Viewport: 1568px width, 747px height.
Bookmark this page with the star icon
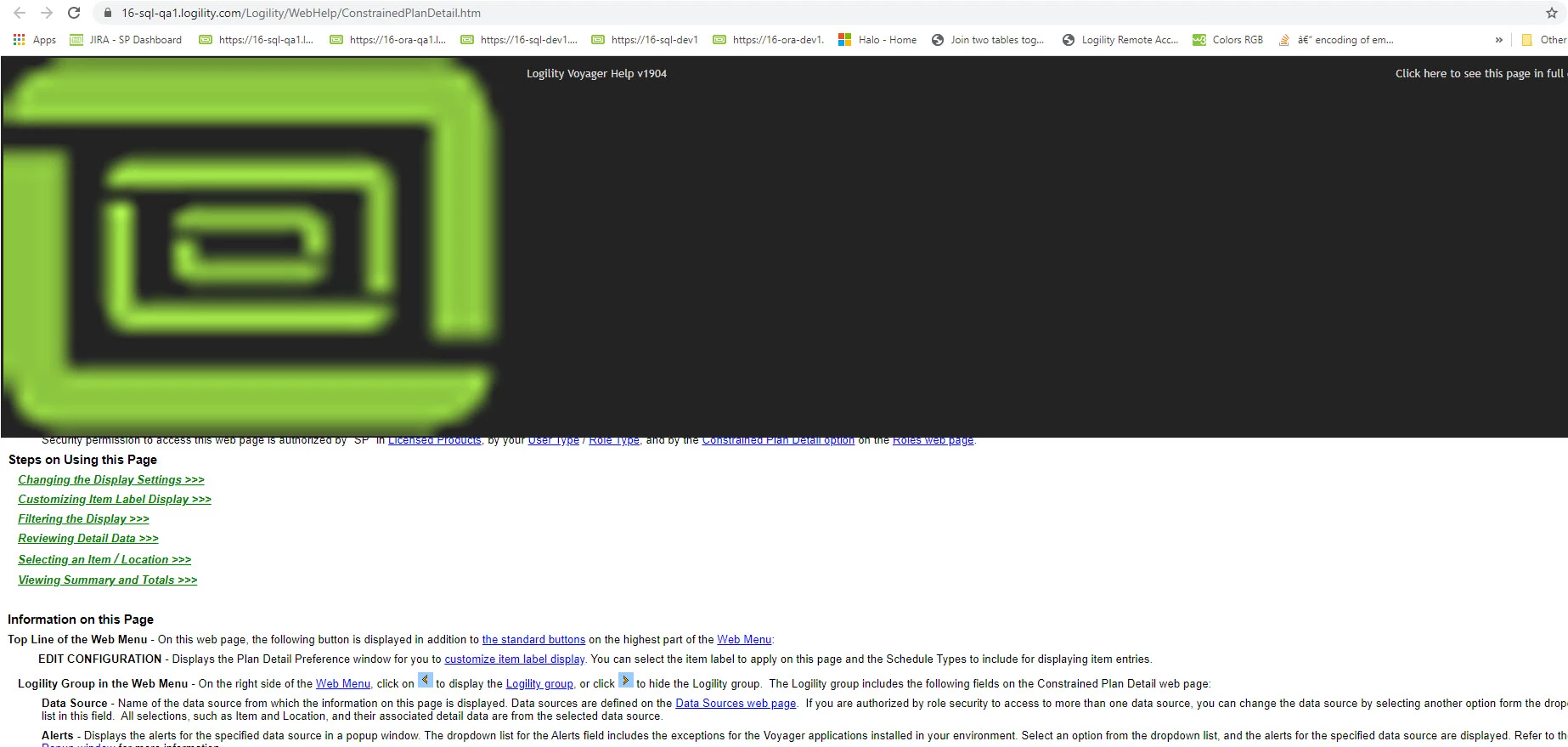1551,13
